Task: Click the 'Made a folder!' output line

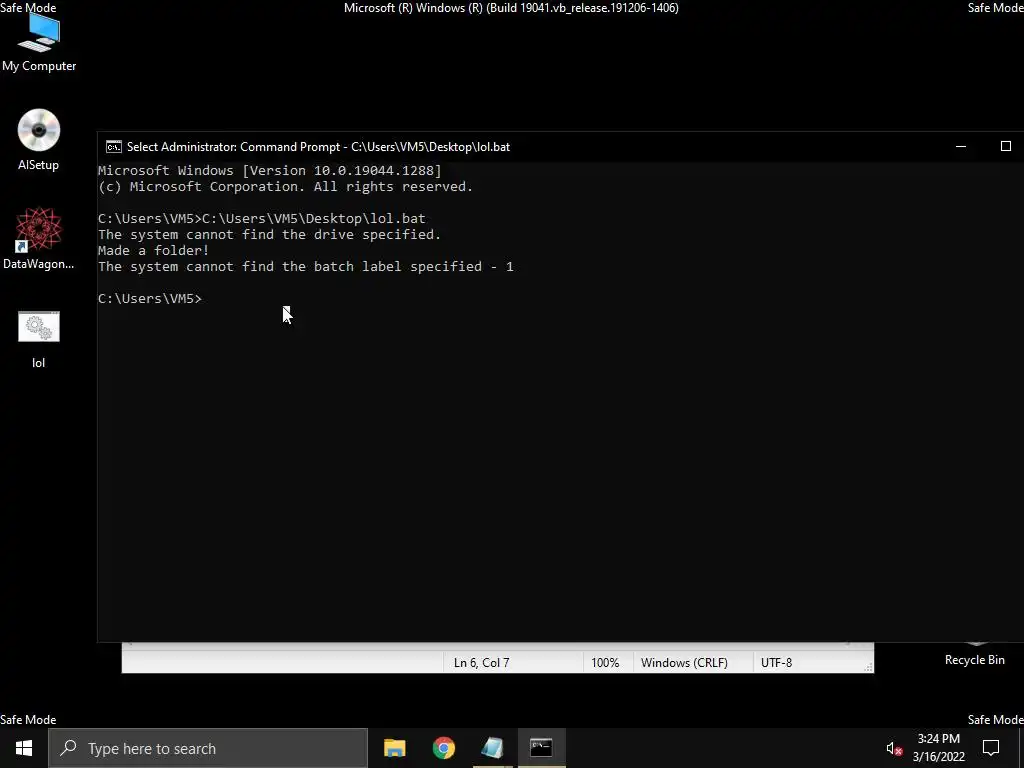Action: pyautogui.click(x=153, y=250)
